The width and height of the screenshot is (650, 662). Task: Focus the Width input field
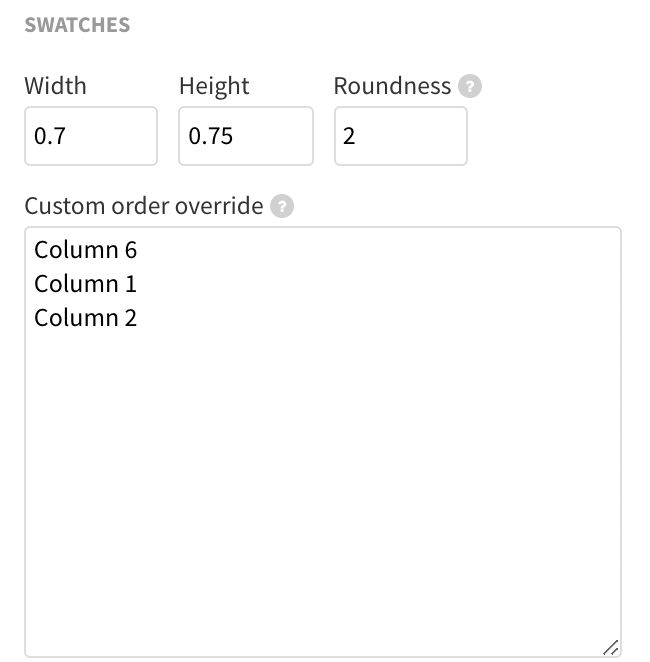(91, 136)
